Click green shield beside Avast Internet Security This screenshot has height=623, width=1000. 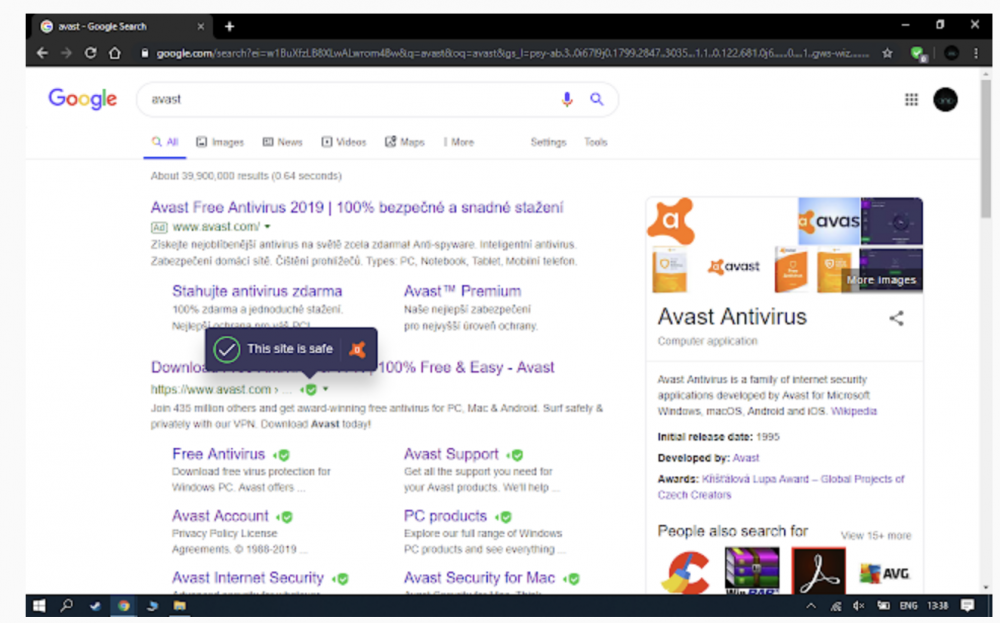pos(341,579)
